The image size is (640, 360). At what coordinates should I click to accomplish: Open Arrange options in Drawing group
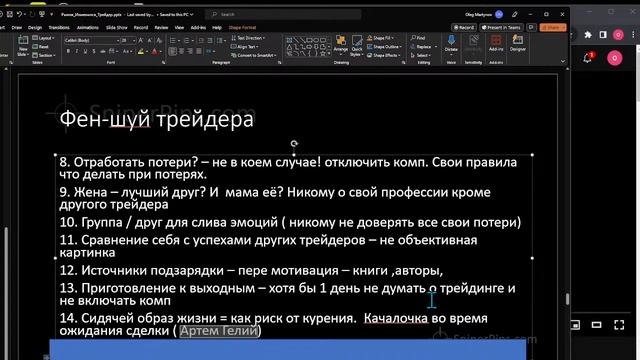340,45
